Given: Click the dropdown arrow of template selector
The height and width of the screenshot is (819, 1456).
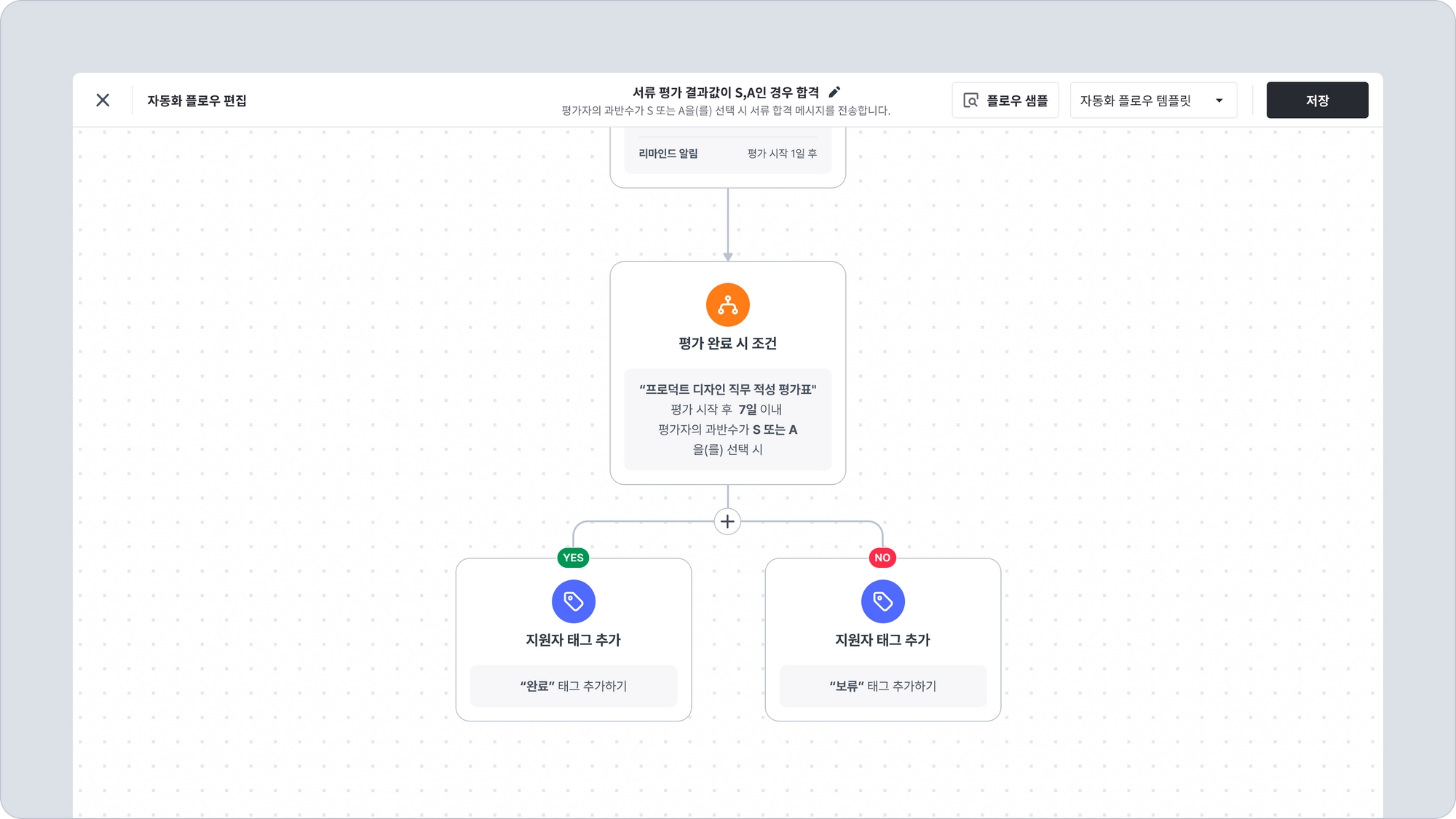Looking at the screenshot, I should click(x=1219, y=100).
